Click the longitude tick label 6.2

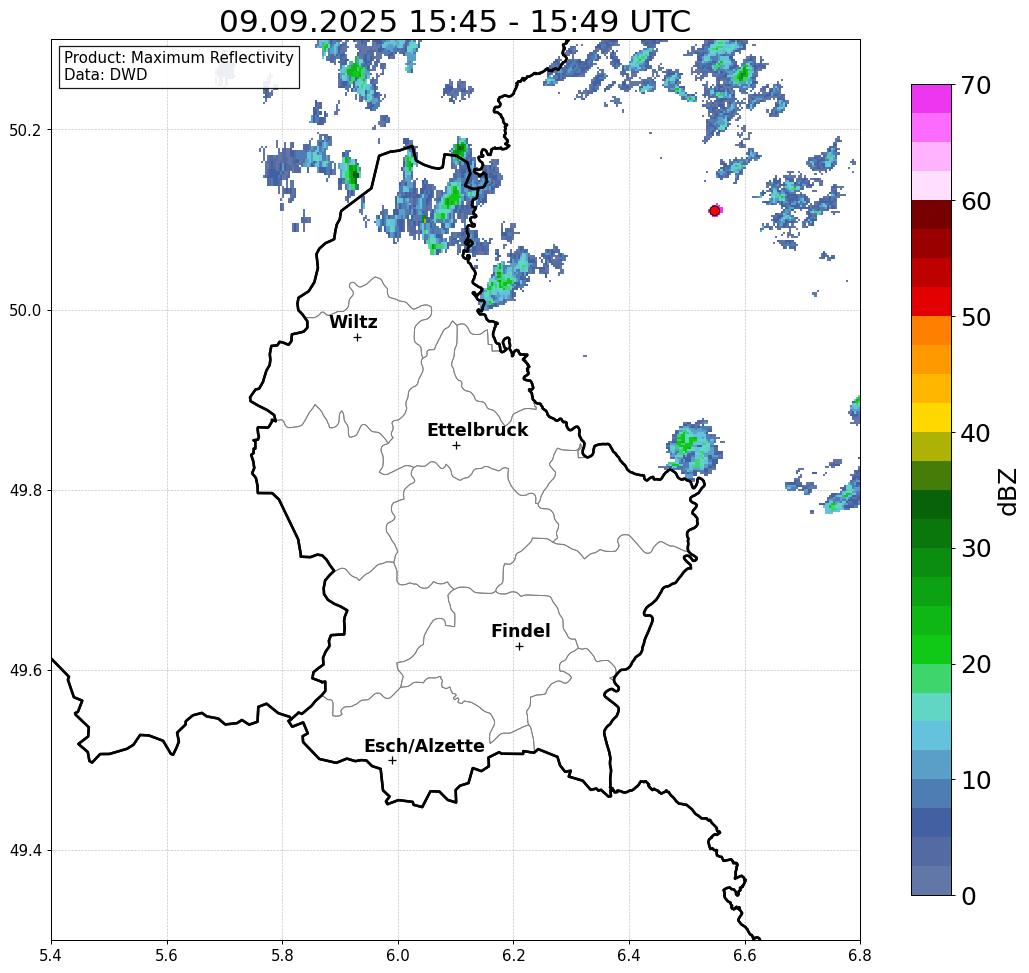(x=513, y=955)
